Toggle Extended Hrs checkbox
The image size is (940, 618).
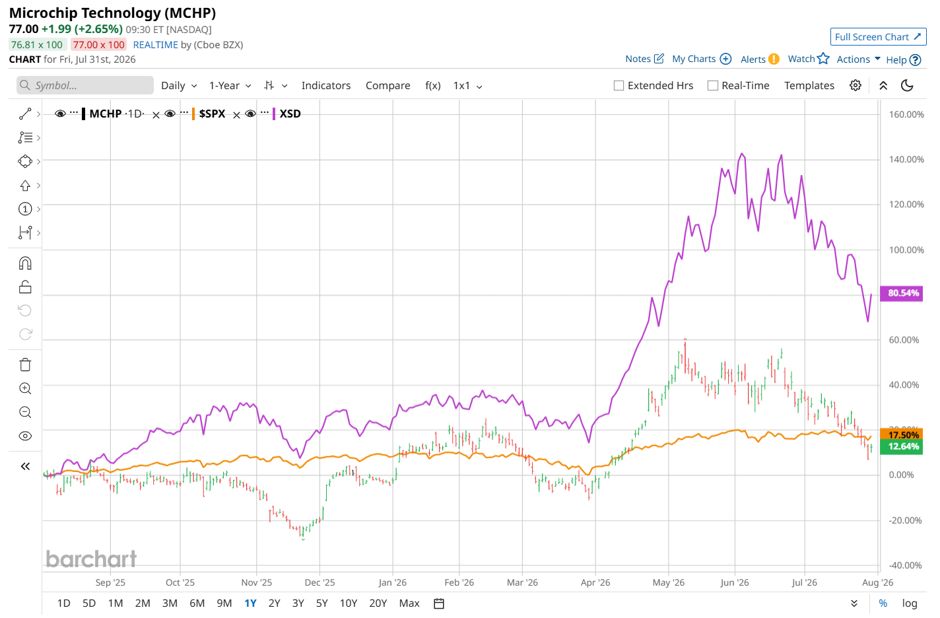(x=619, y=86)
